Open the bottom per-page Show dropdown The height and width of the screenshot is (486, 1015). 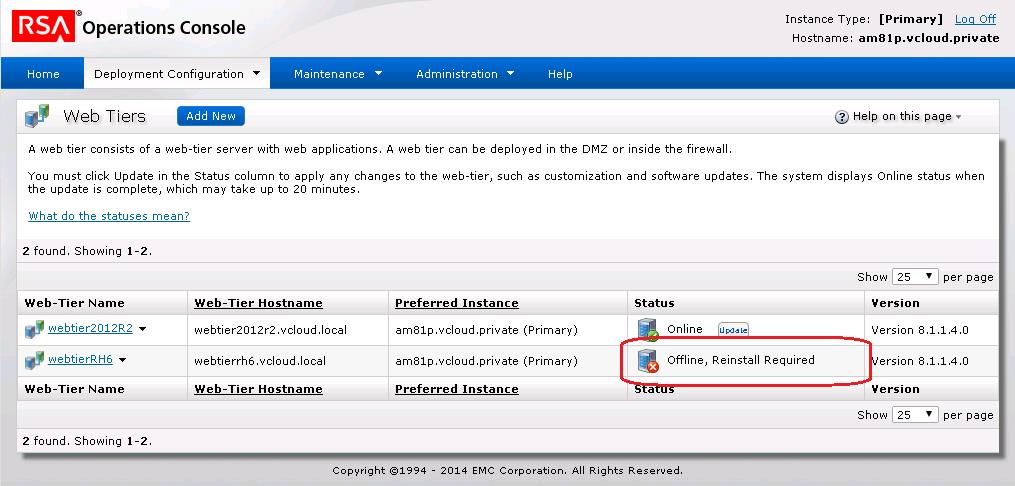click(x=915, y=414)
